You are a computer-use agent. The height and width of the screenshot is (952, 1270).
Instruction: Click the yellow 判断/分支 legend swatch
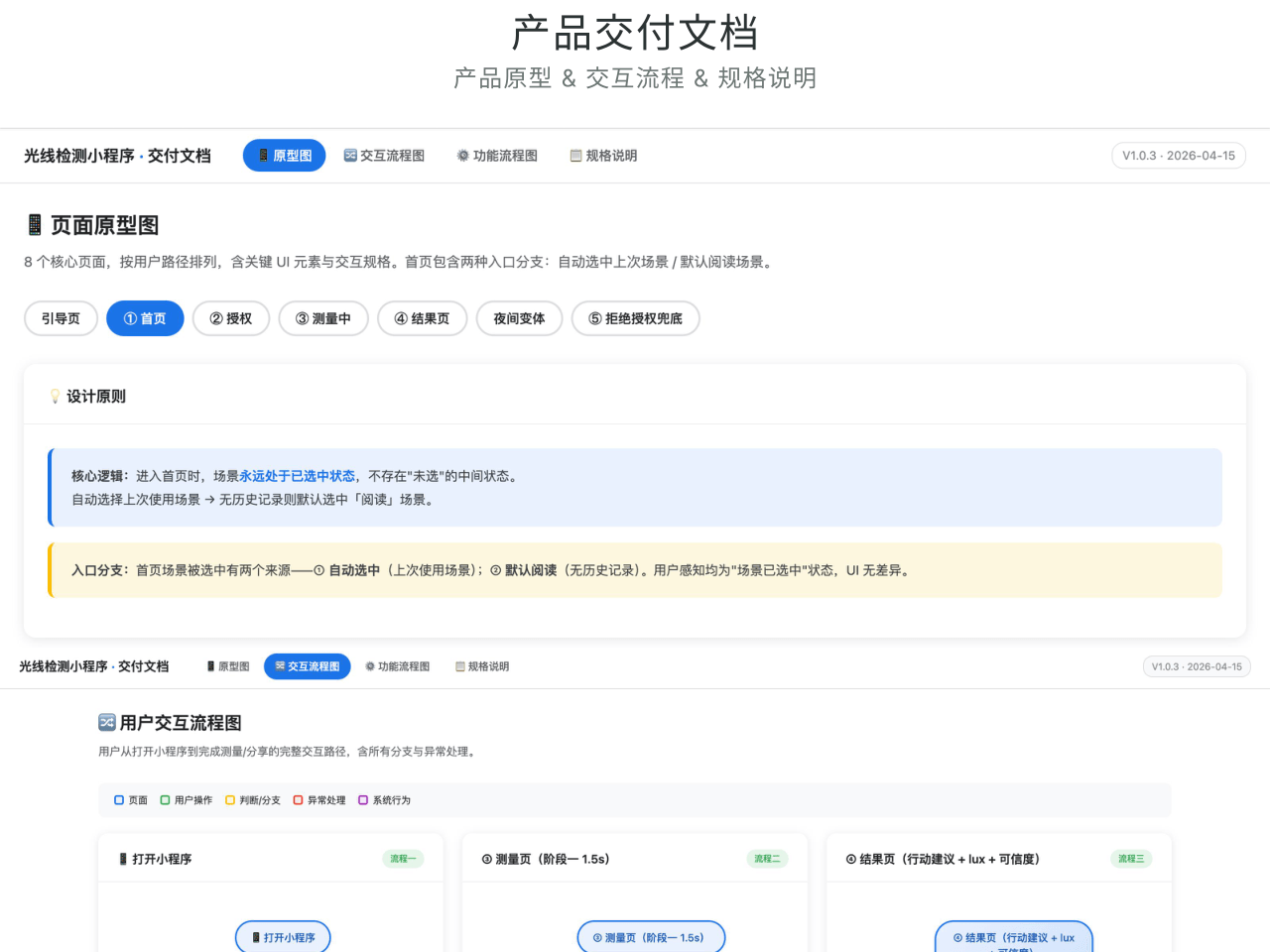(x=230, y=800)
